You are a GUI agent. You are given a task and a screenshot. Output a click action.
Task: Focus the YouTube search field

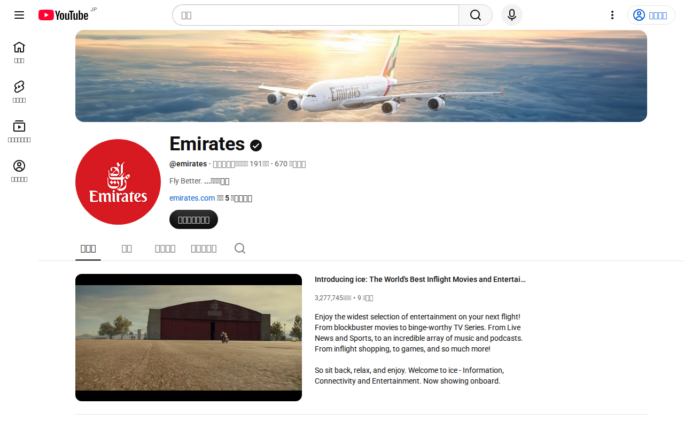[x=315, y=15]
